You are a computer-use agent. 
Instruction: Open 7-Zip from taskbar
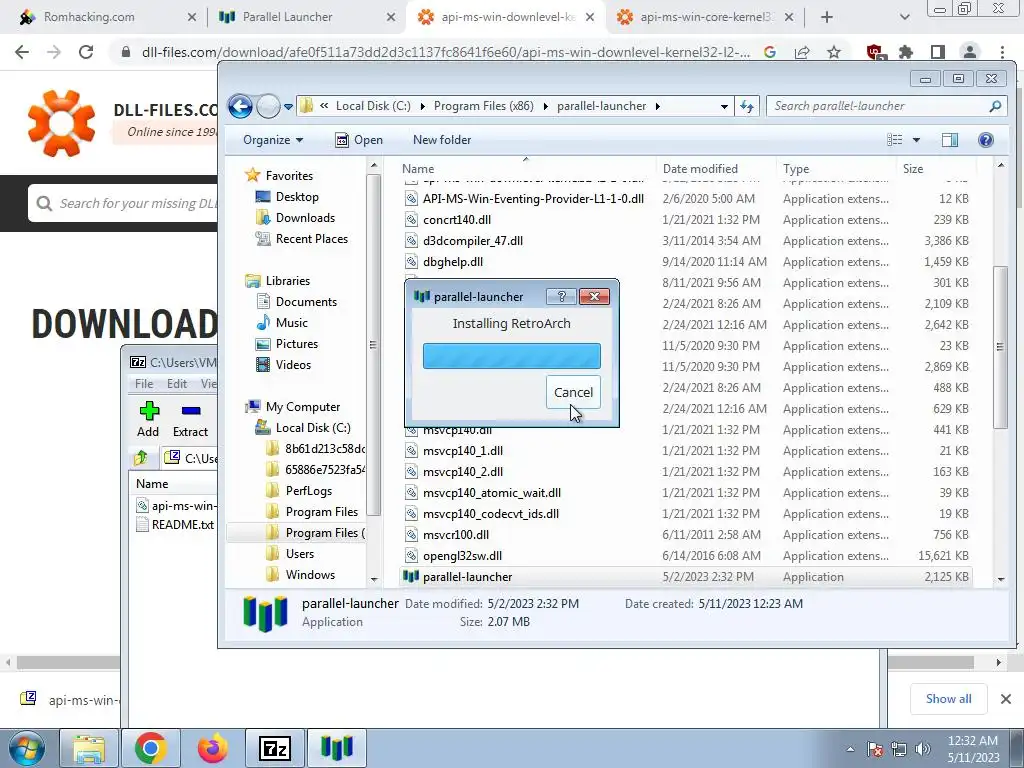(x=274, y=748)
